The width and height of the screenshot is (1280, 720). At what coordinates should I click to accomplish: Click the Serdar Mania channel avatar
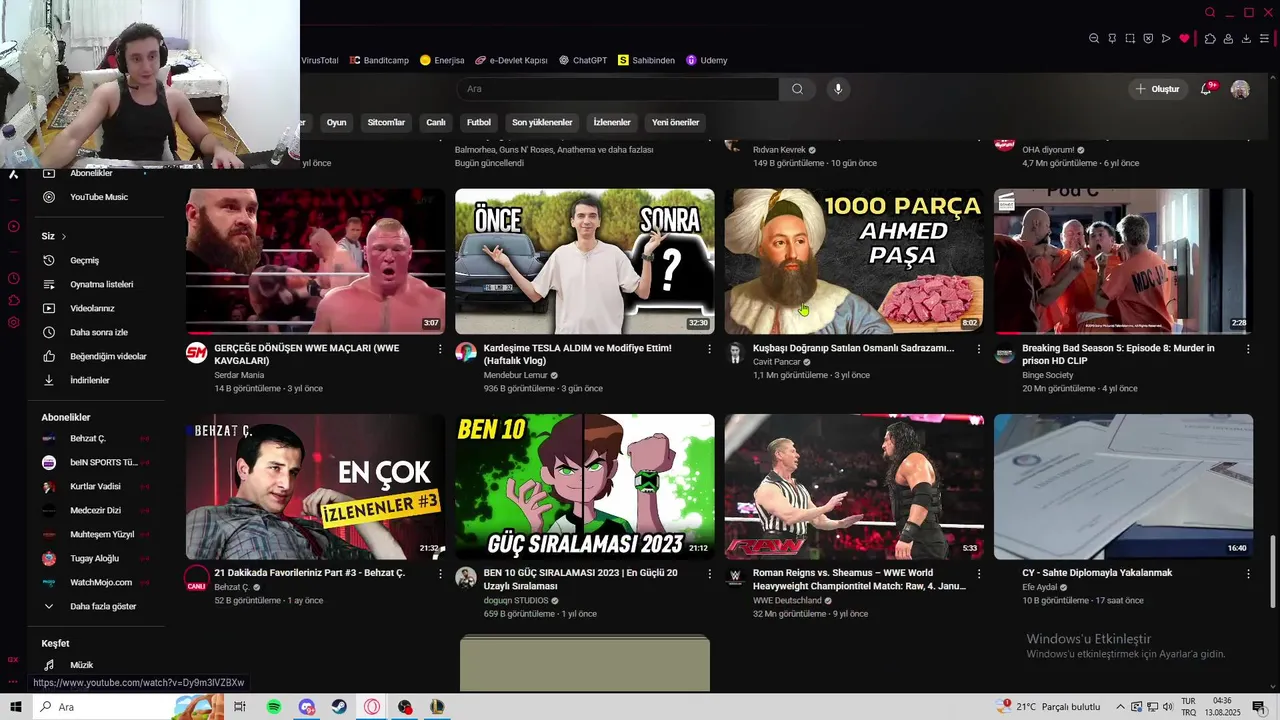tap(197, 353)
